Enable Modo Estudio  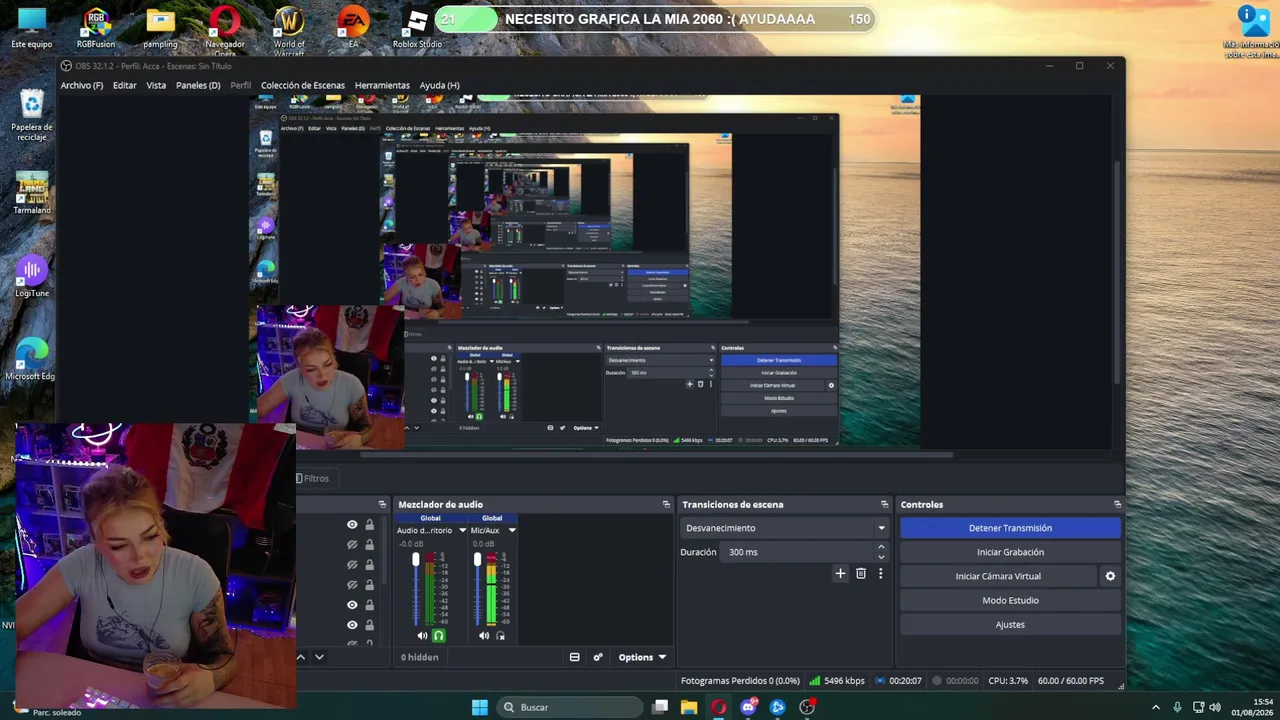(1010, 600)
